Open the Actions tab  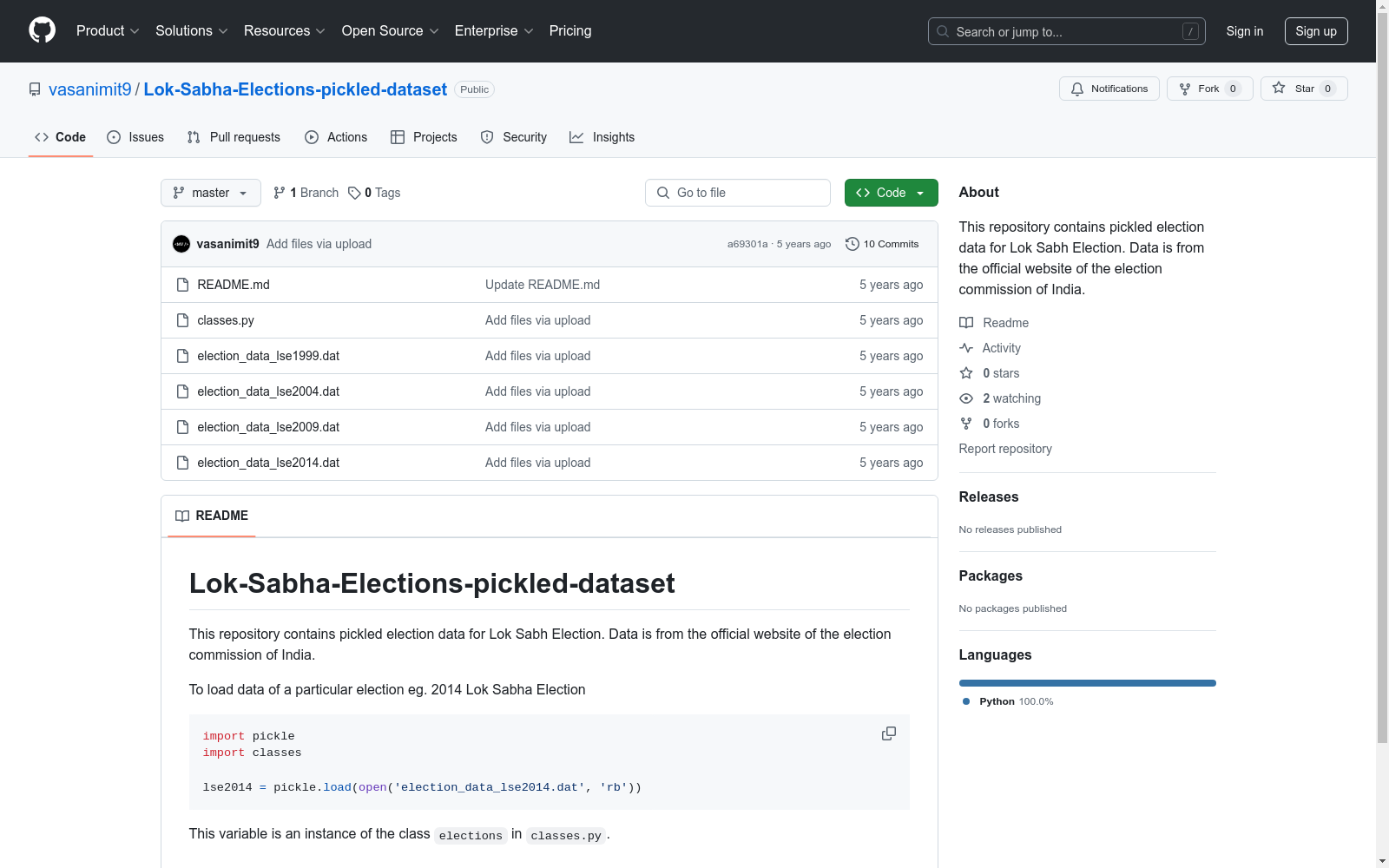point(336,137)
